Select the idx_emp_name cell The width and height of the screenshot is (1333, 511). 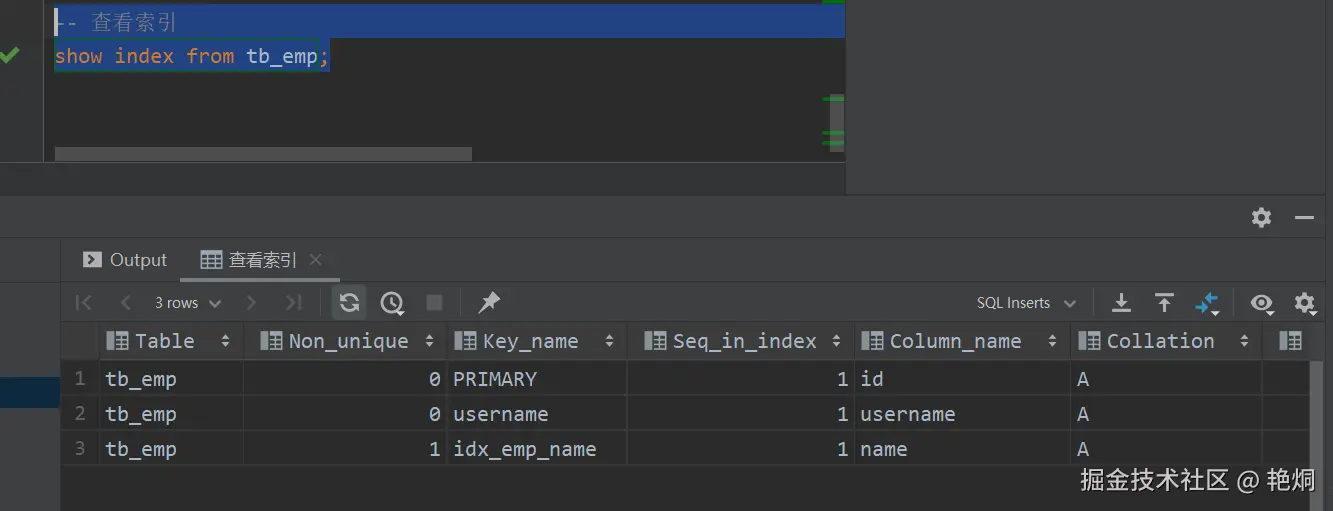[524, 450]
